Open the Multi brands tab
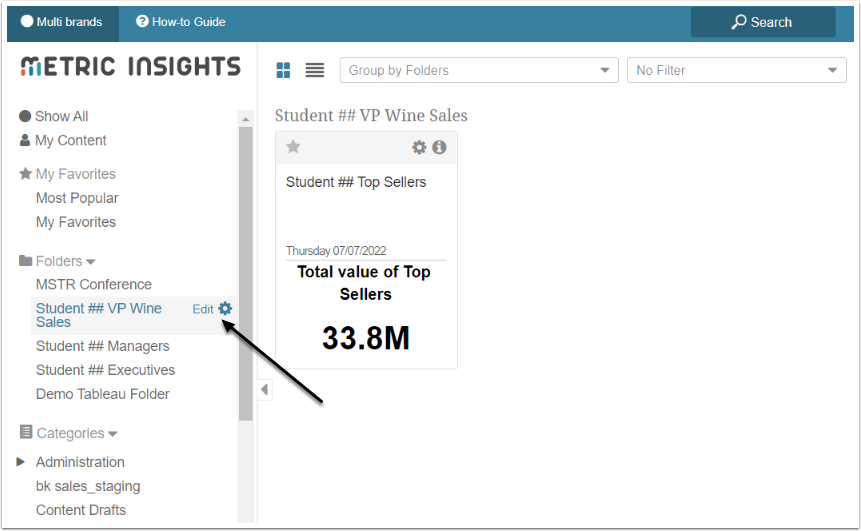Image resolution: width=861 pixels, height=531 pixels. tap(62, 21)
